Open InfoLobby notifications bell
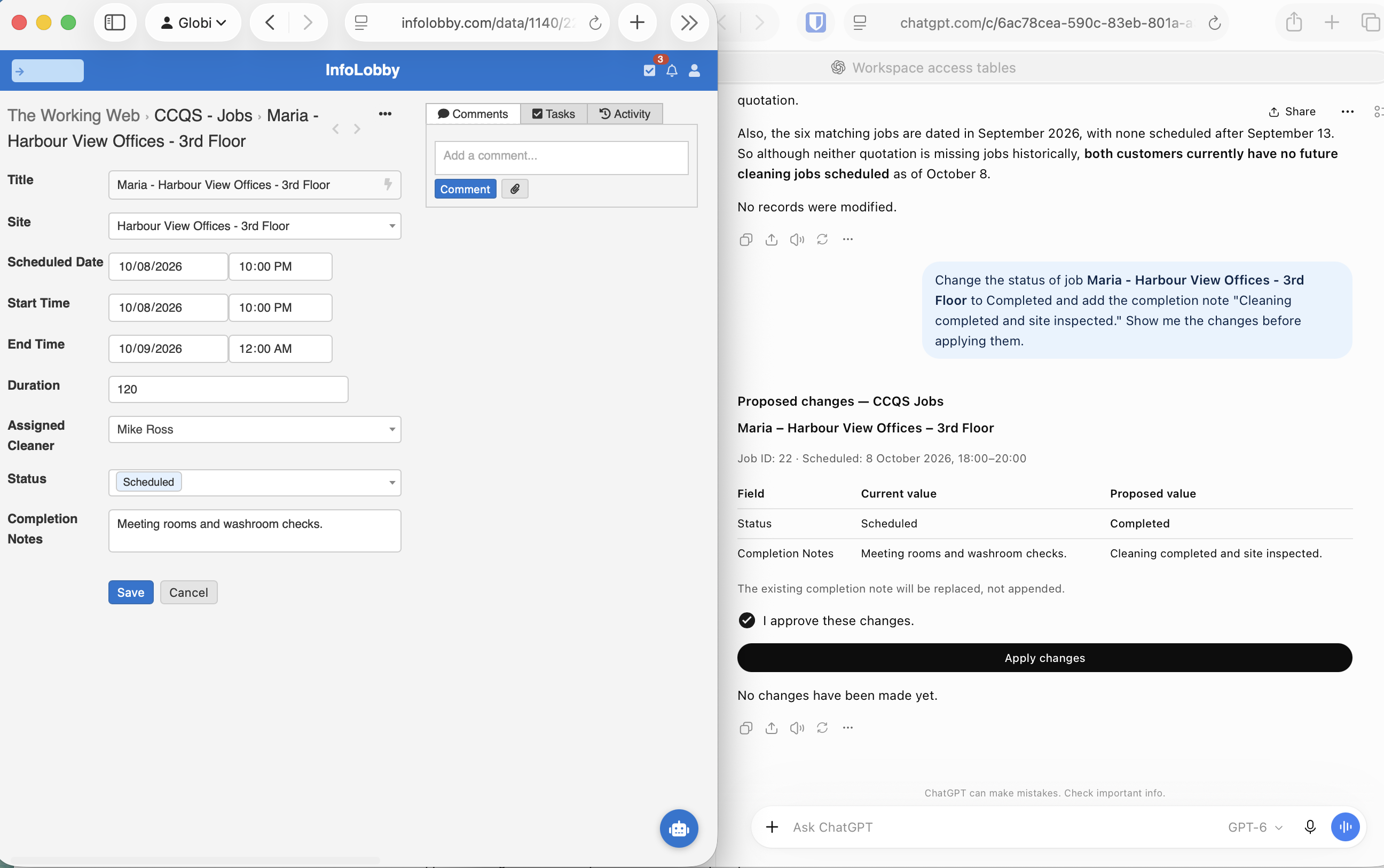The height and width of the screenshot is (868, 1384). 672,70
